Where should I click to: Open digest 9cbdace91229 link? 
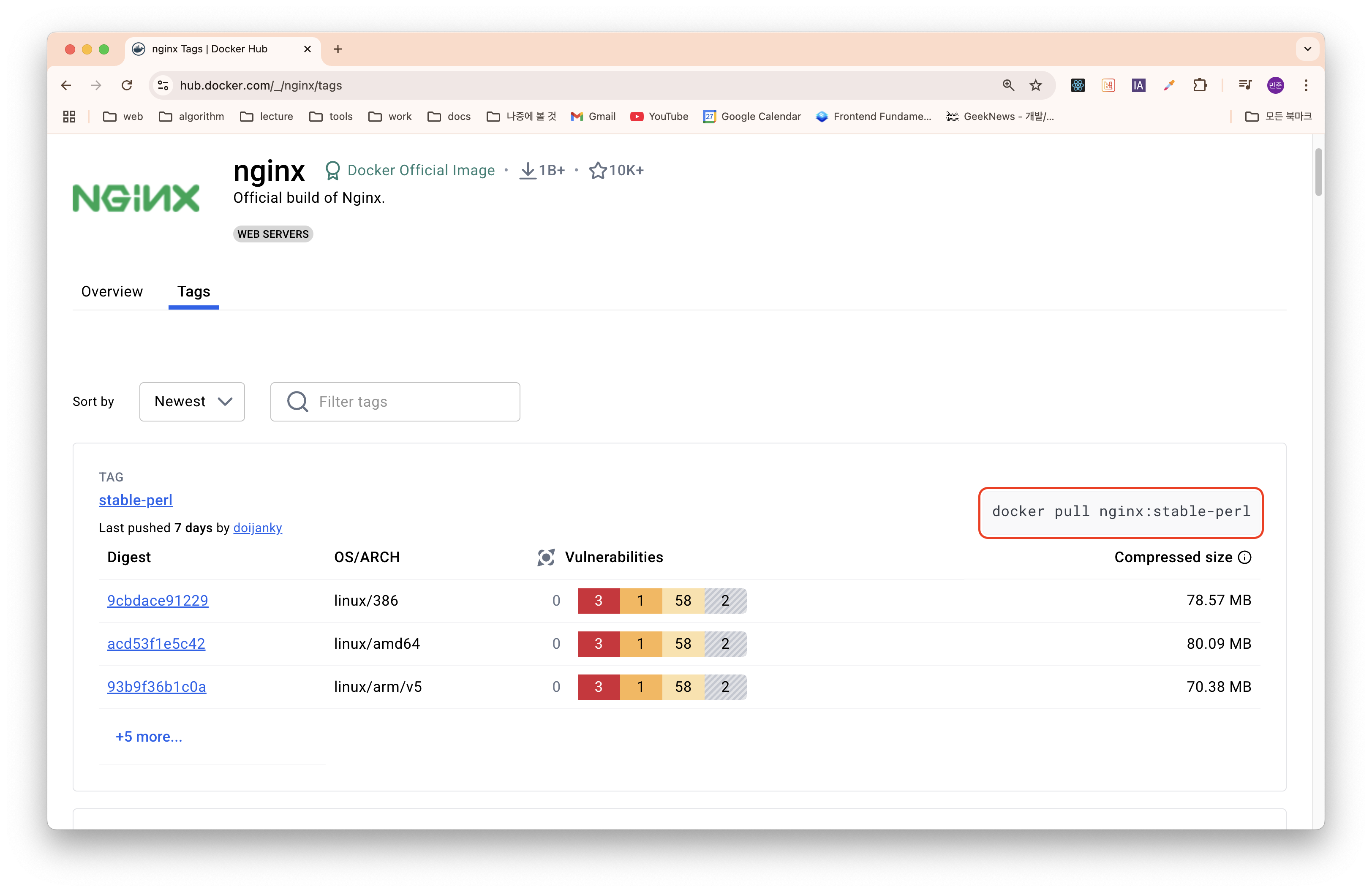(x=158, y=601)
